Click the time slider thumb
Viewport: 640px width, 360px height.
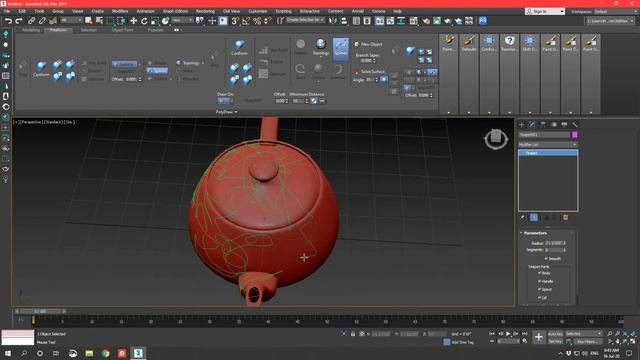click(x=40, y=311)
